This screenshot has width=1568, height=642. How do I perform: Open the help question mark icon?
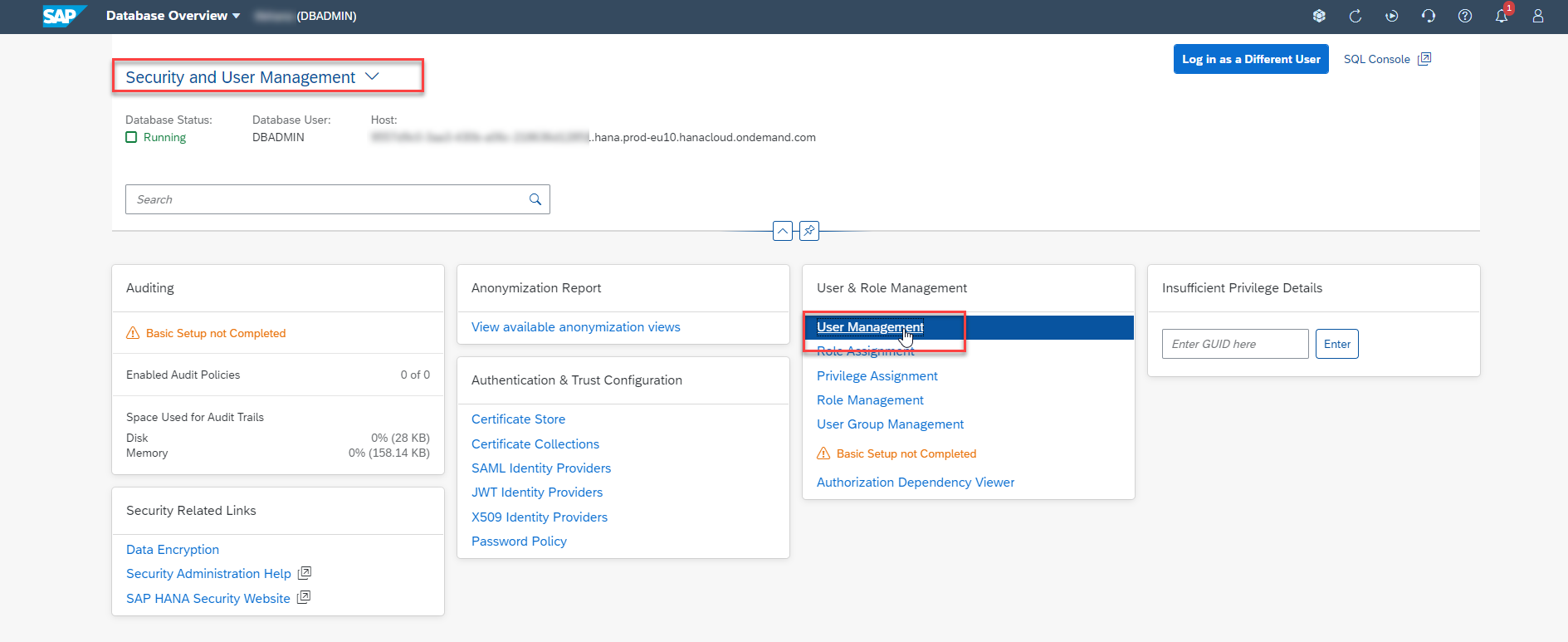coord(1465,16)
